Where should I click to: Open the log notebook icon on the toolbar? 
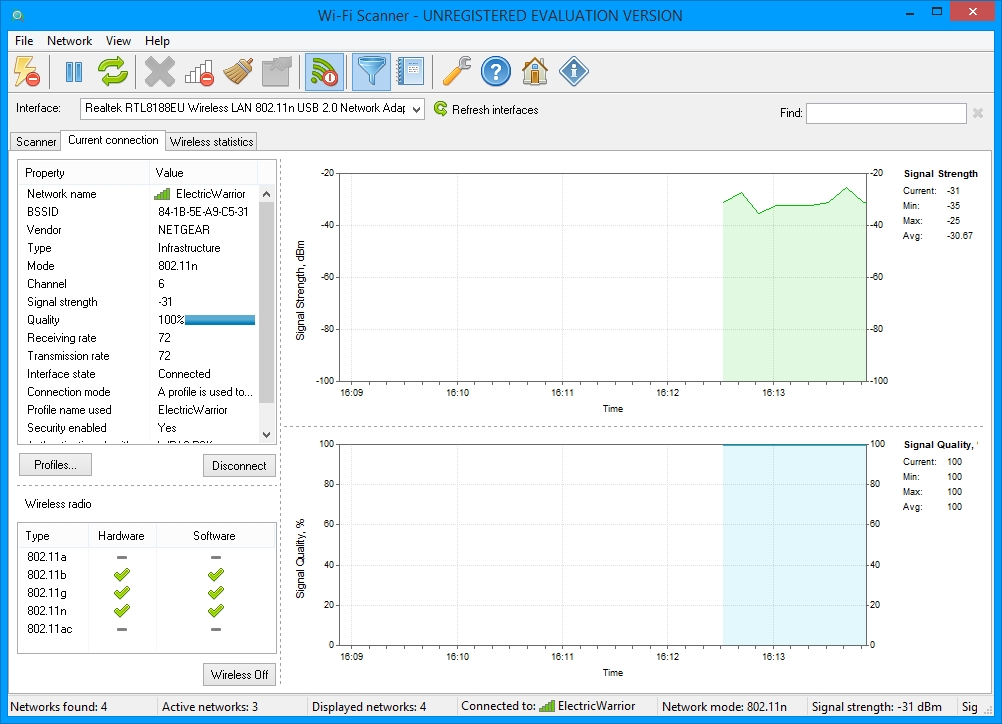(410, 71)
